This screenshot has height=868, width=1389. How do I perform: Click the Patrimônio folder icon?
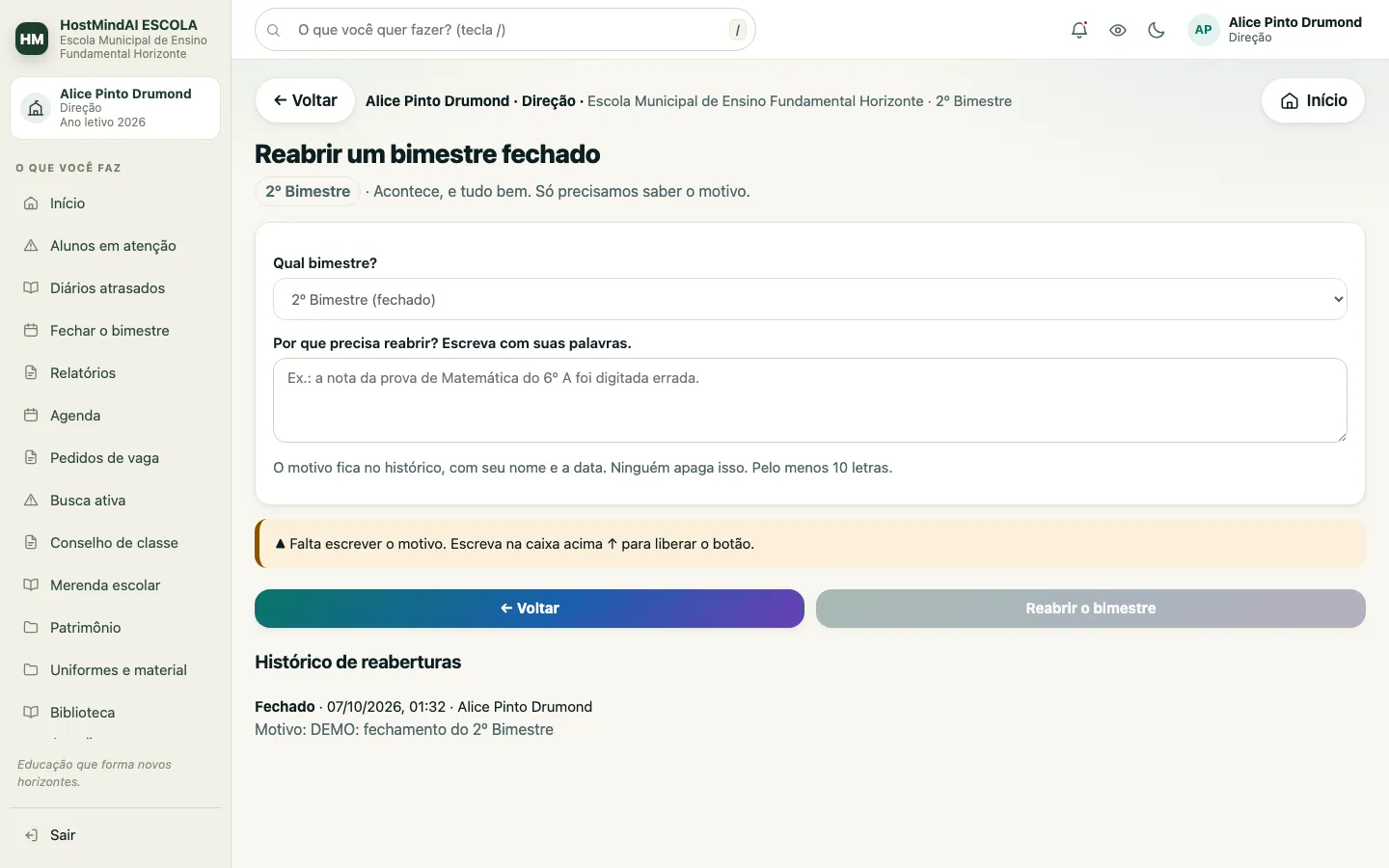click(31, 628)
